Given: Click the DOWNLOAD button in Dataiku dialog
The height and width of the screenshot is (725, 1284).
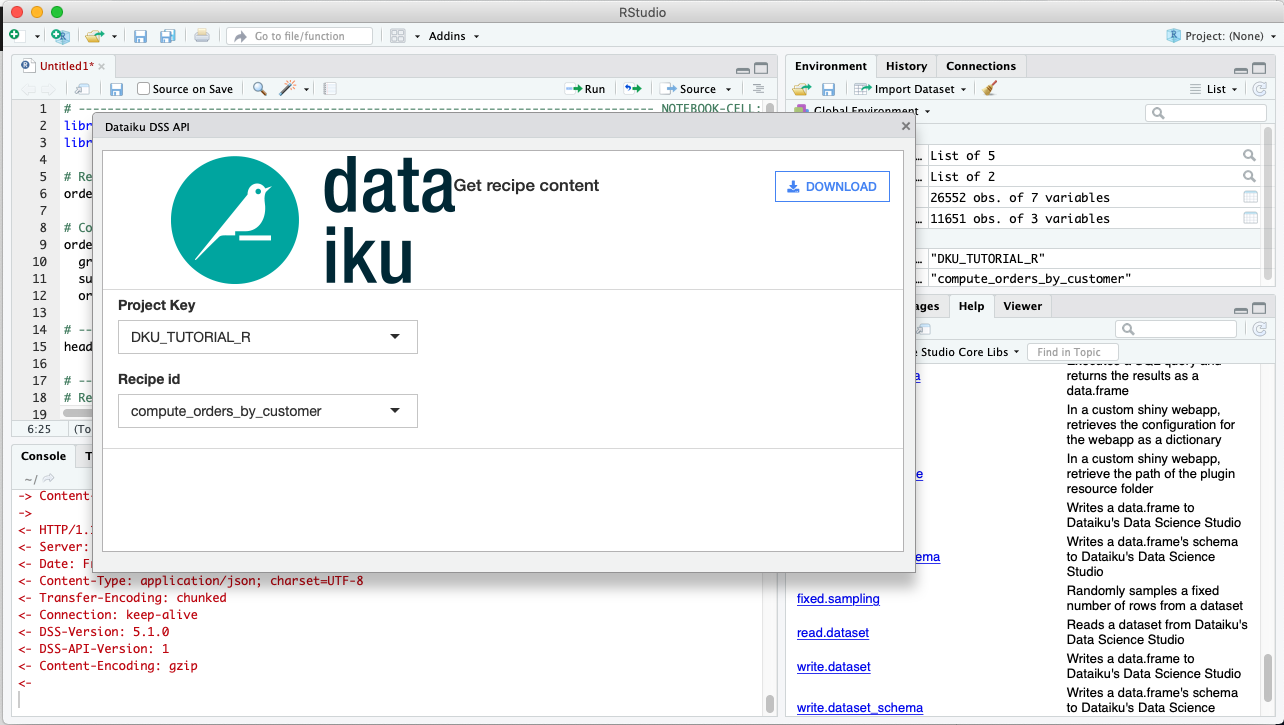Looking at the screenshot, I should [832, 186].
